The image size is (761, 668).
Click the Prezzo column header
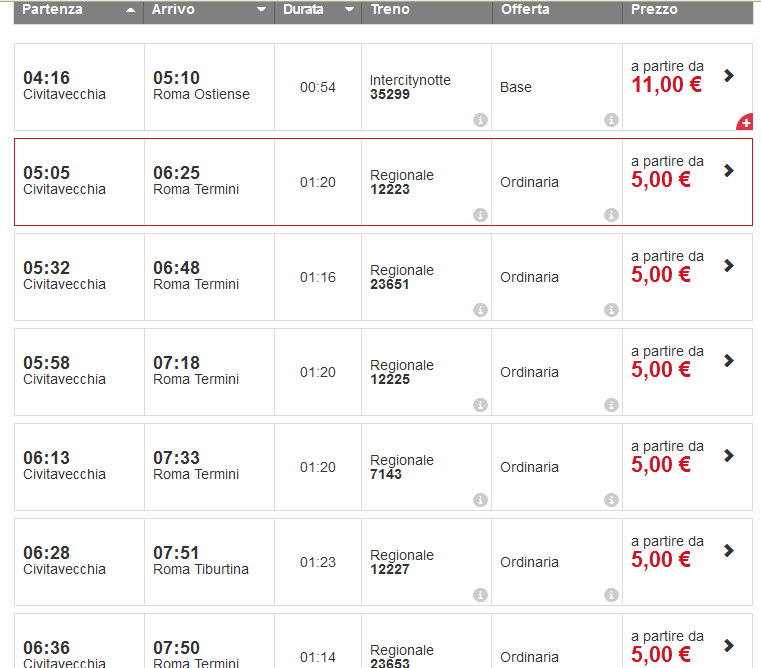coord(655,10)
